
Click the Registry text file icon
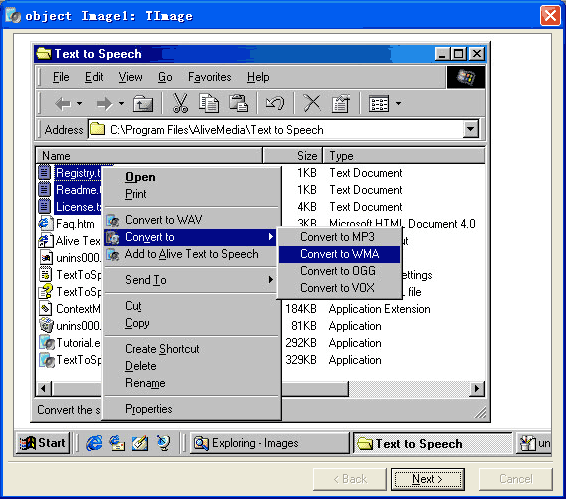point(45,173)
